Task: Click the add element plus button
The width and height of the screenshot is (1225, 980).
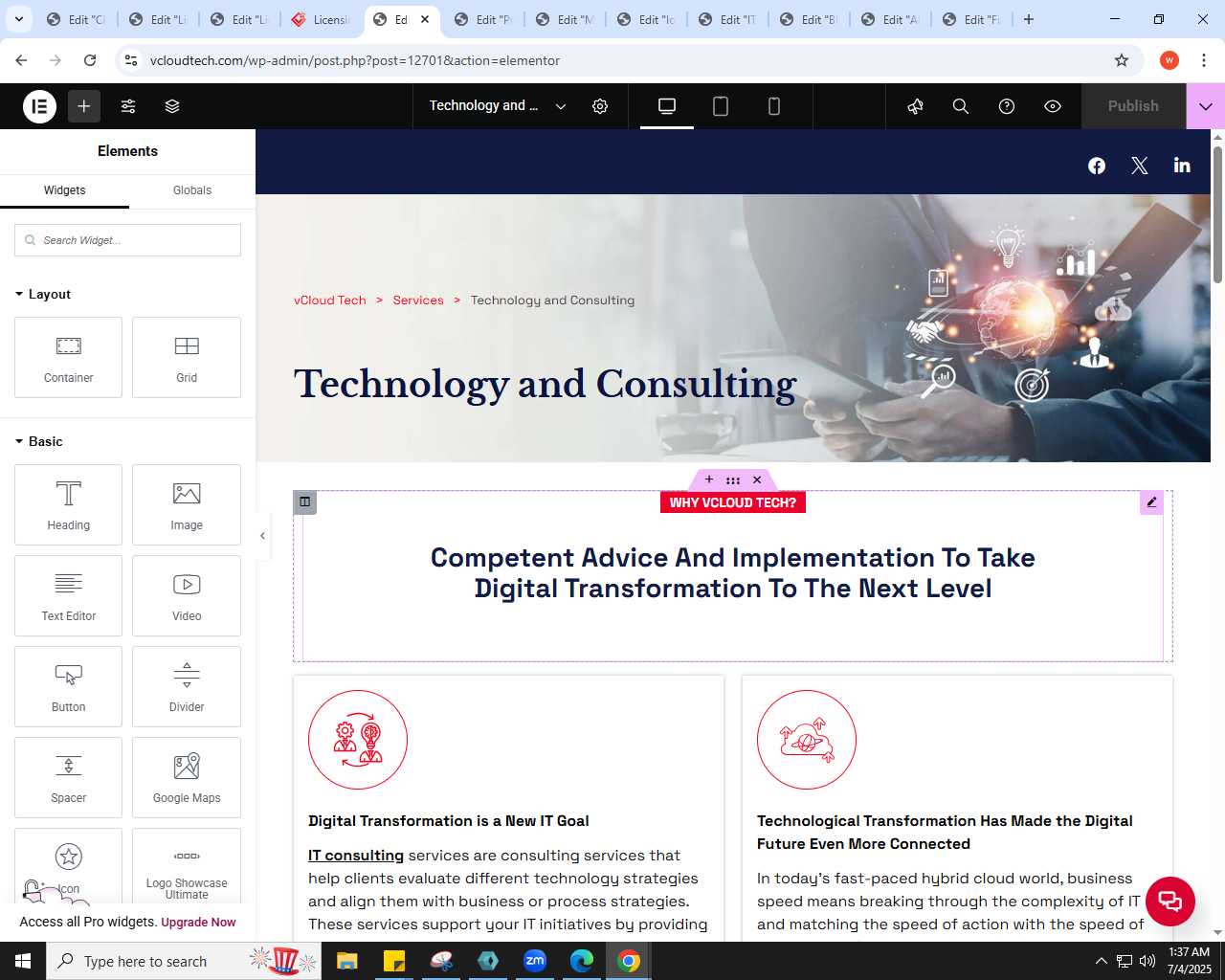Action: pyautogui.click(x=84, y=106)
